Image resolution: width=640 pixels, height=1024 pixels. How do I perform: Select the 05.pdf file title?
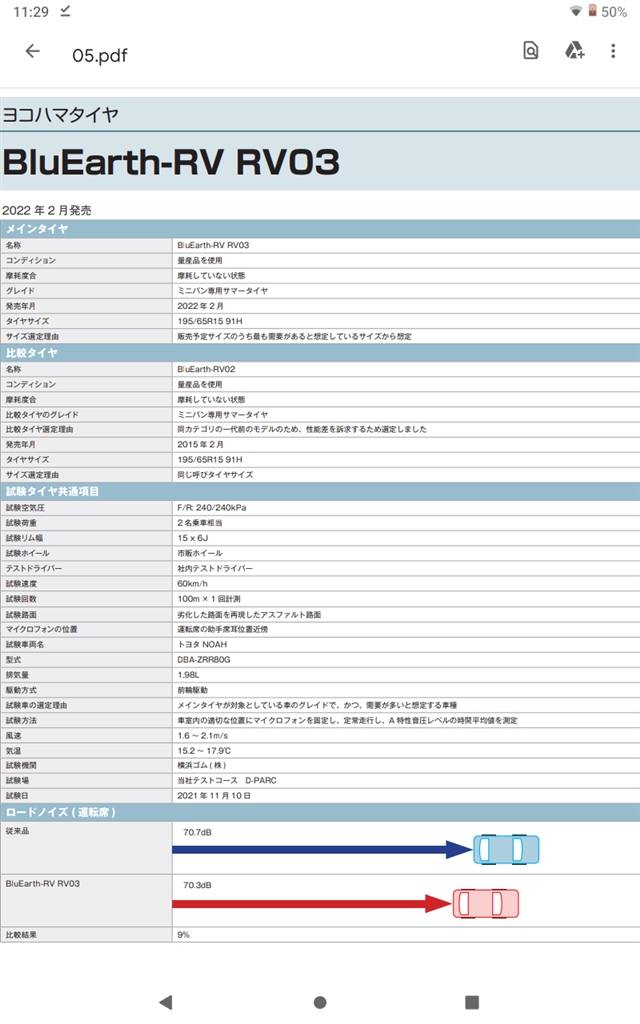pyautogui.click(x=100, y=56)
